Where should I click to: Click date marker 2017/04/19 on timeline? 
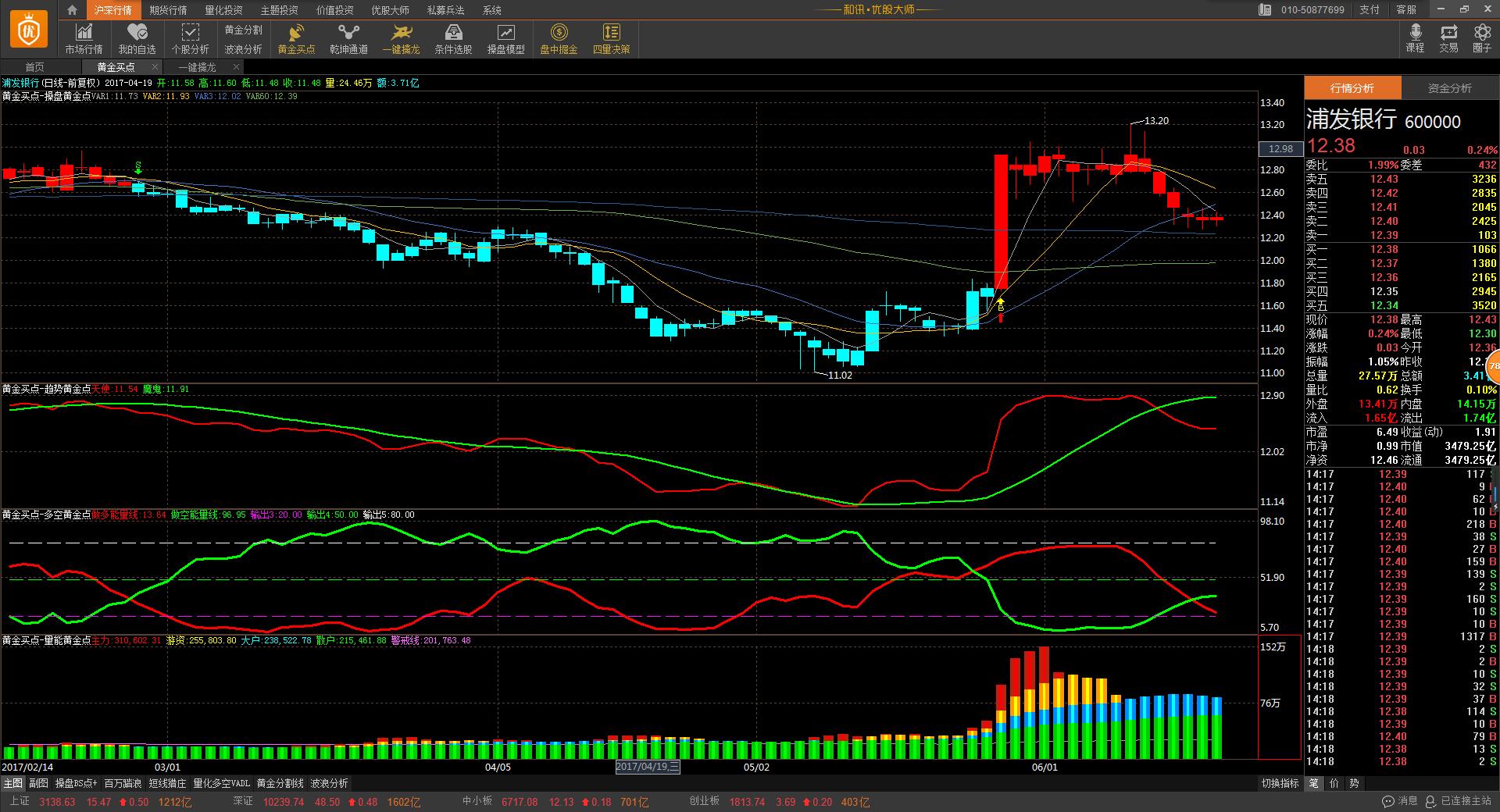[648, 767]
